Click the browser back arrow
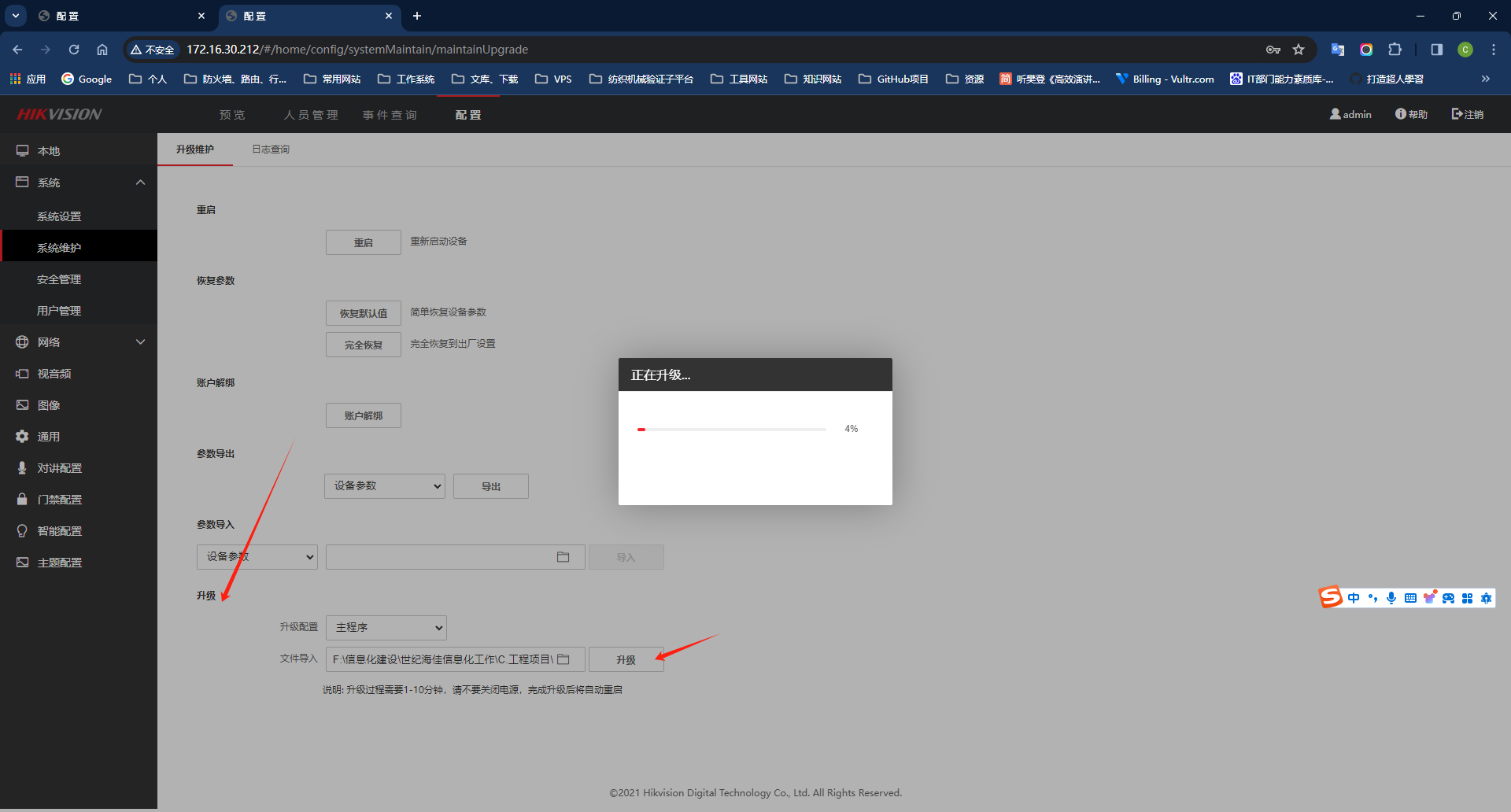 [x=17, y=50]
